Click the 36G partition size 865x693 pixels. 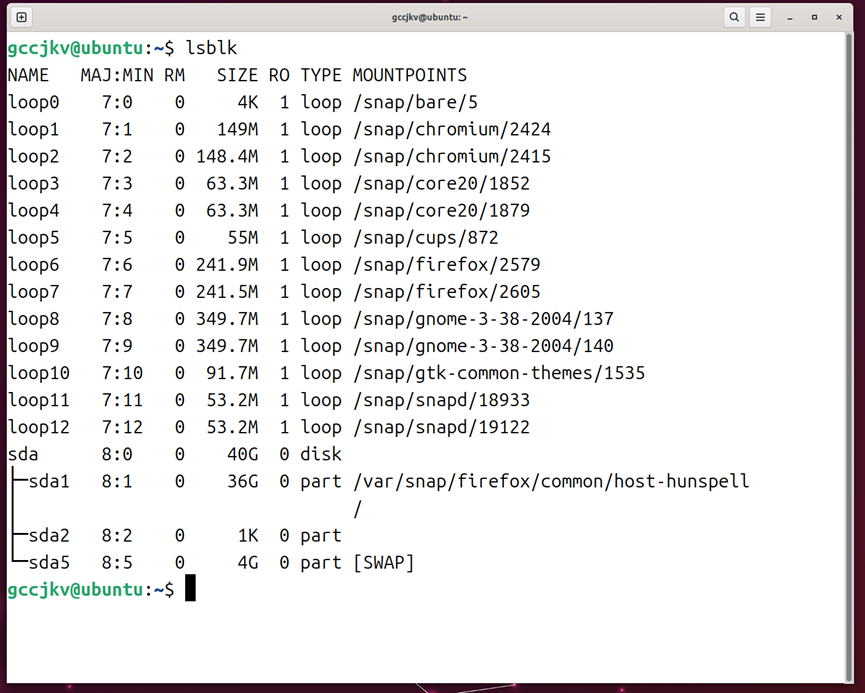243,481
